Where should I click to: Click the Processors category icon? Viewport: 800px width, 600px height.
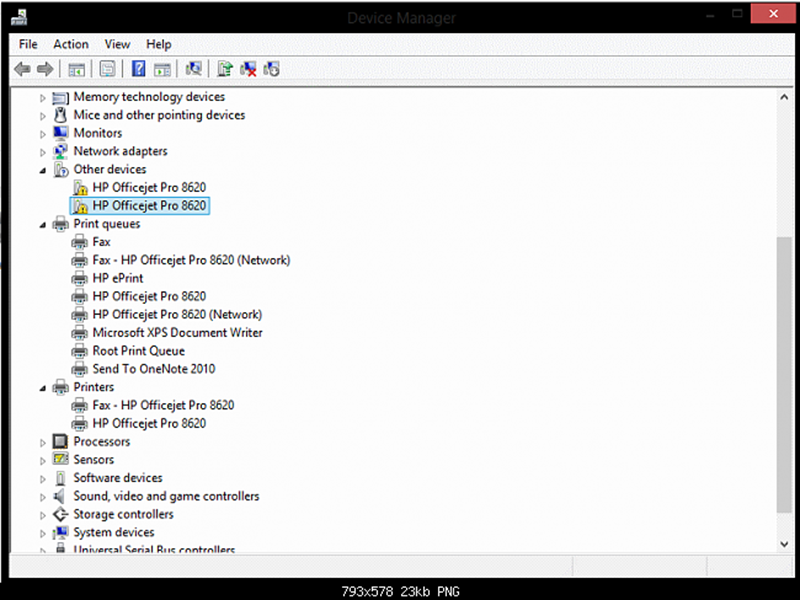click(x=61, y=441)
